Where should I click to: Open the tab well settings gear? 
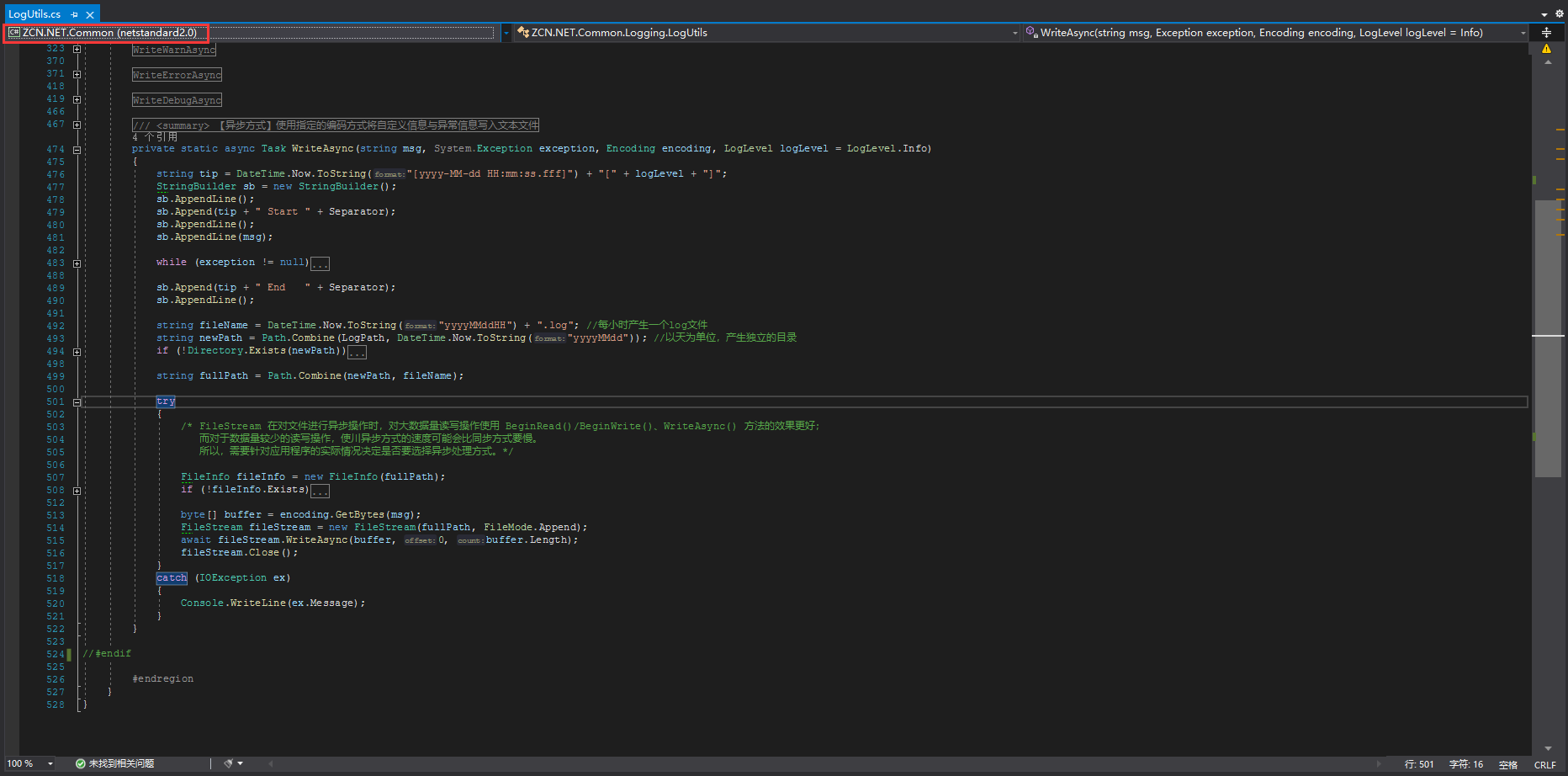pos(1559,13)
